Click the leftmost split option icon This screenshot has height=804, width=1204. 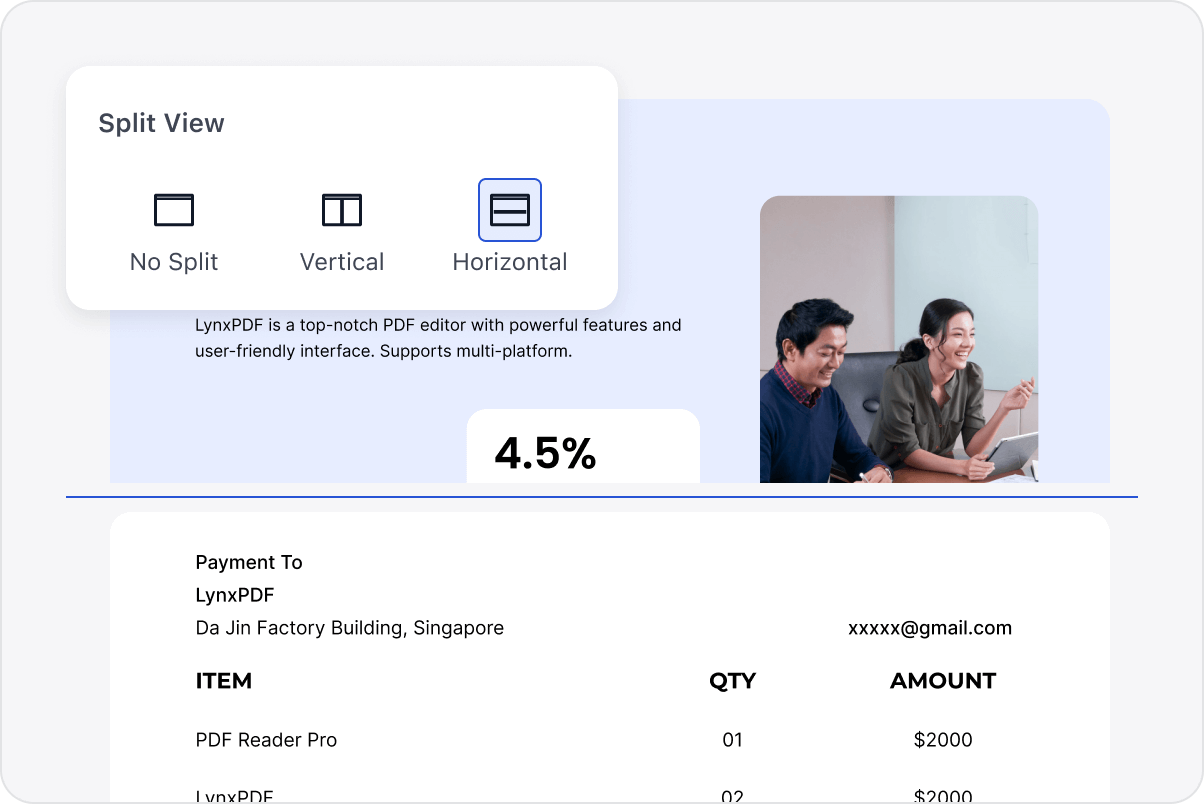pyautogui.click(x=173, y=210)
